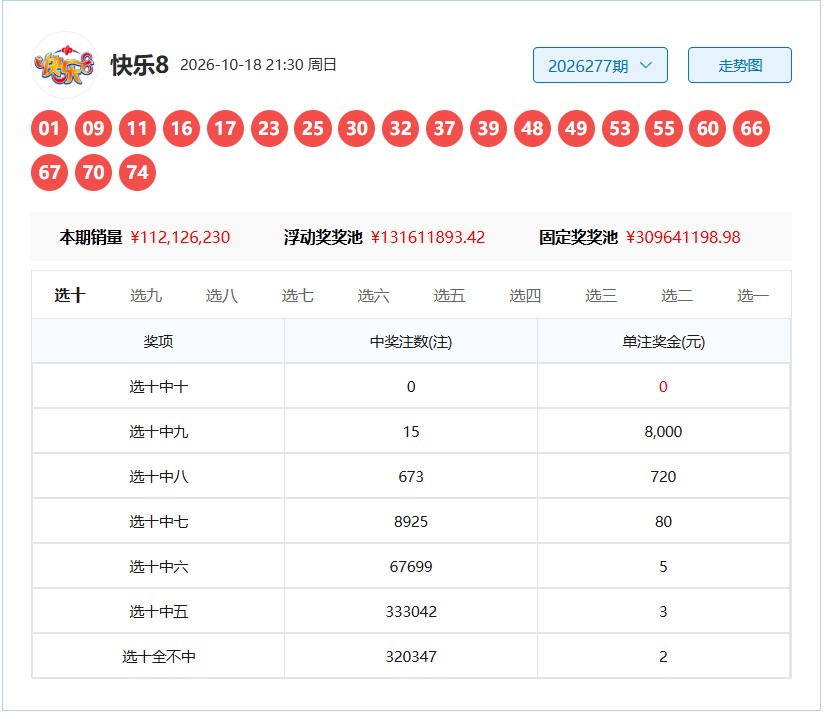Open the 选一 tab
824x714 pixels.
tap(753, 295)
